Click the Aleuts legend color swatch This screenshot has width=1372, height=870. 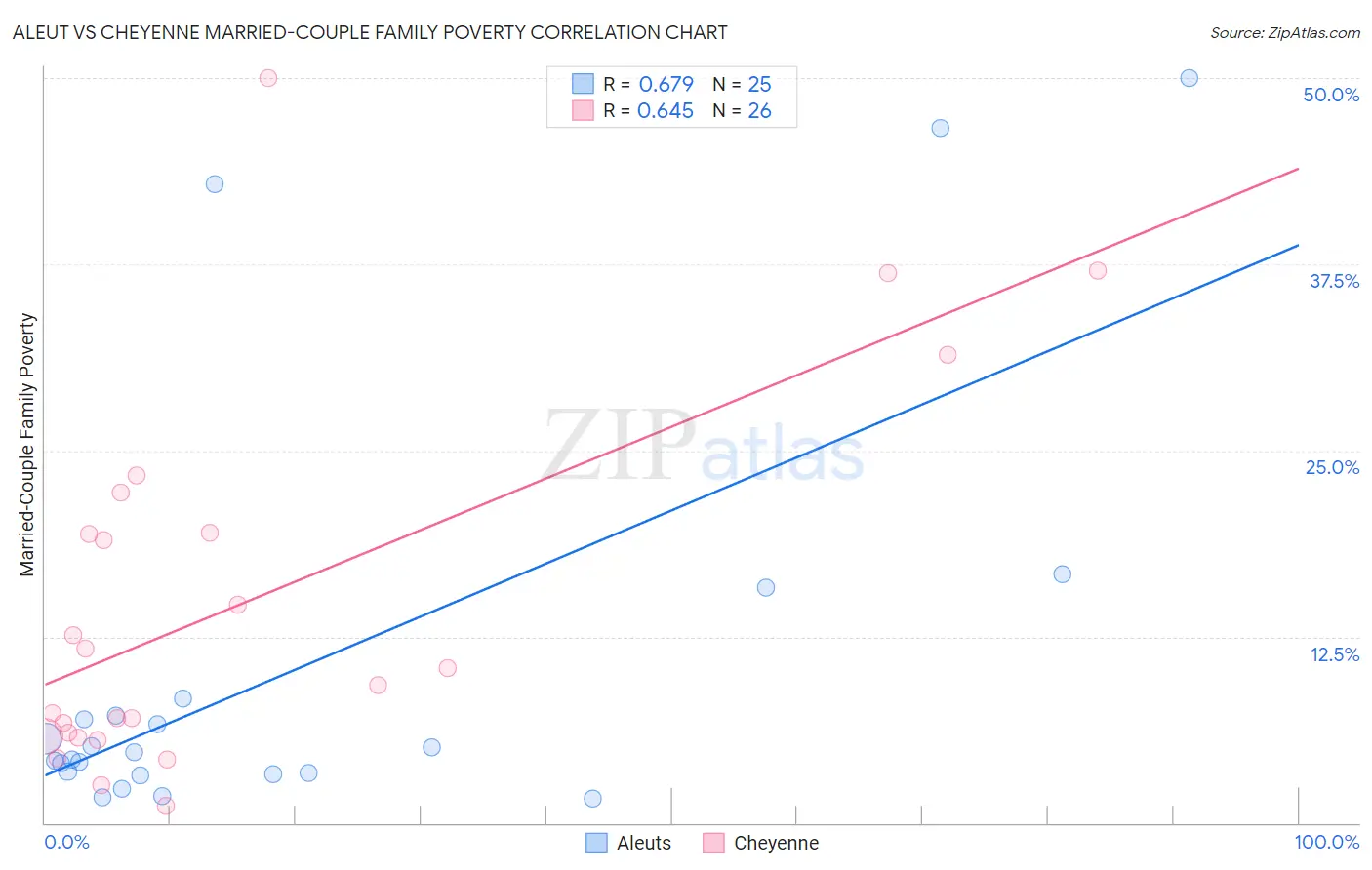click(x=596, y=843)
